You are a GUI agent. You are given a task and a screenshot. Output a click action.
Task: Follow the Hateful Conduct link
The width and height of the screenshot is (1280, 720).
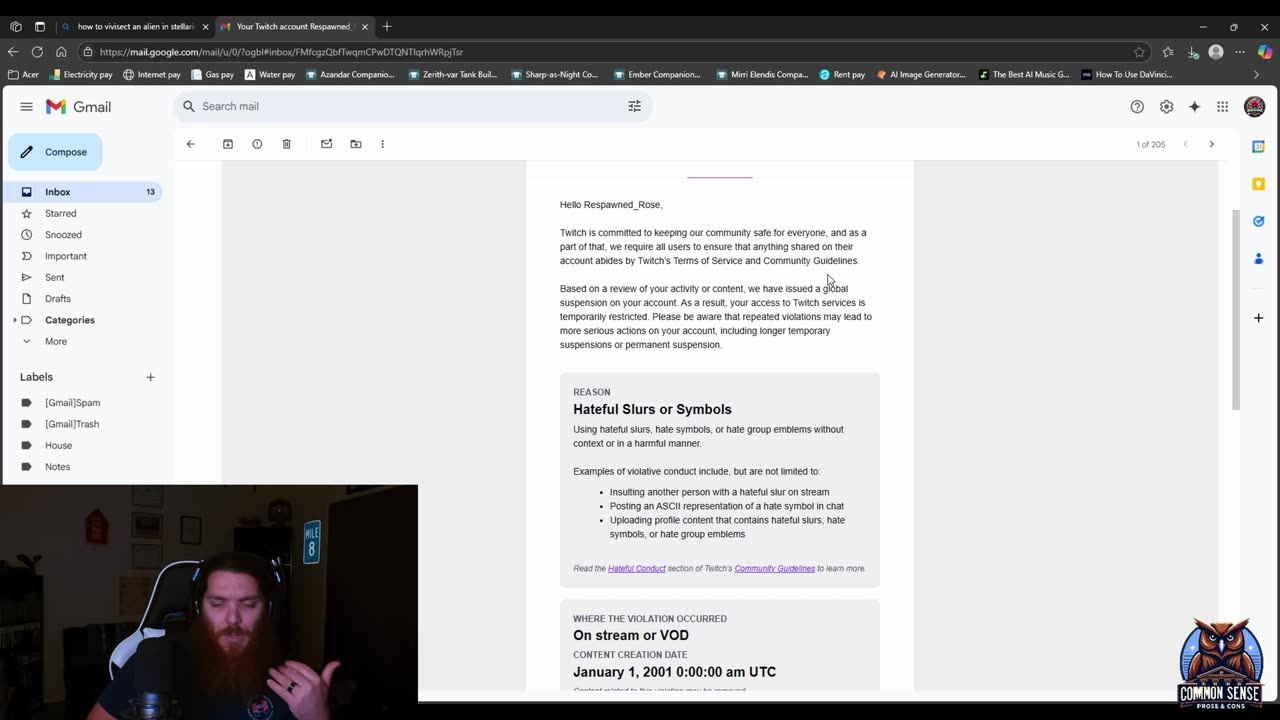point(636,568)
